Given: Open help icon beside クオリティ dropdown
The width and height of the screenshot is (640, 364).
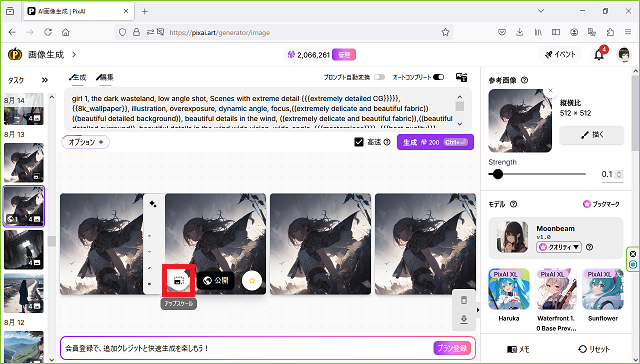Looking at the screenshot, I should pyautogui.click(x=589, y=247).
